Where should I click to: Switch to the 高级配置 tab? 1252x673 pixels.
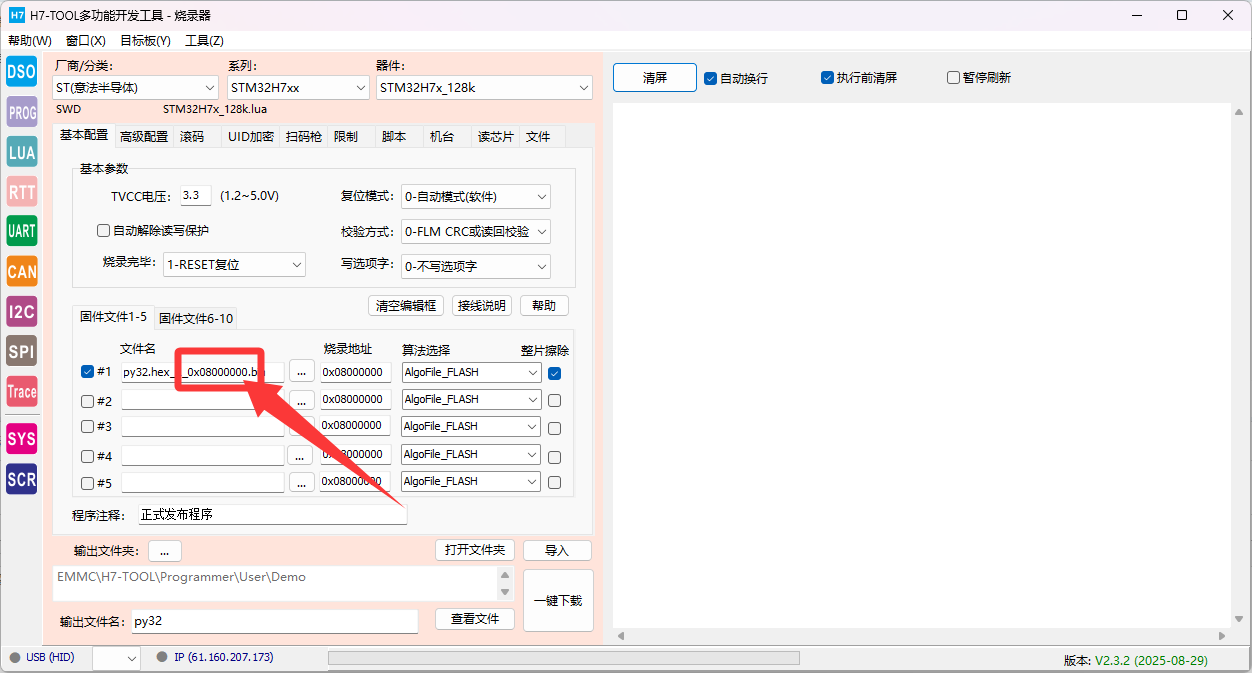tap(143, 137)
